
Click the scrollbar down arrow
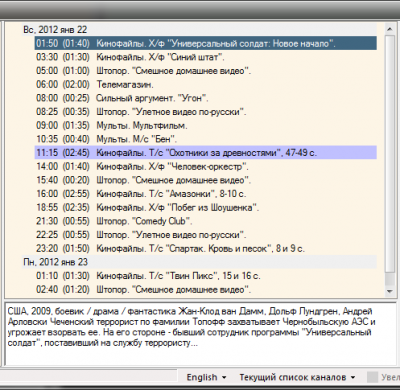389,291
